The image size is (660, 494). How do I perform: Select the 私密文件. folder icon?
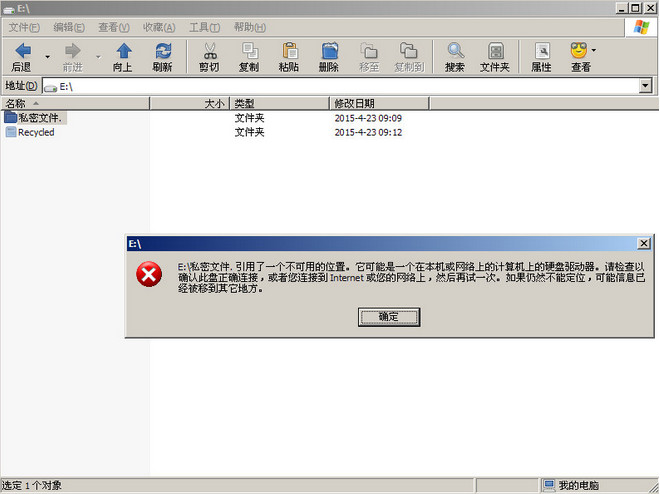[x=11, y=117]
